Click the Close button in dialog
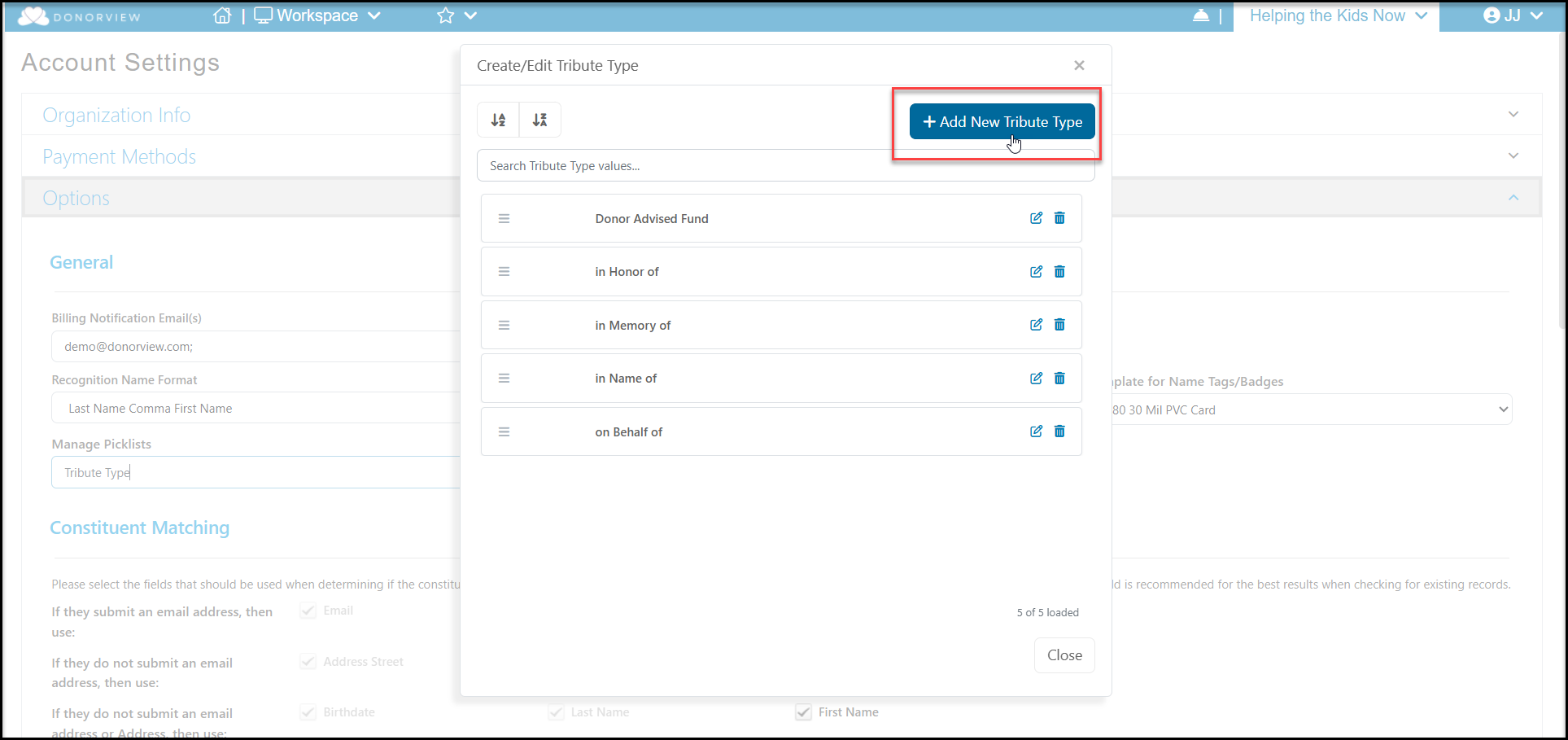Viewport: 1568px width, 740px height. (x=1064, y=655)
